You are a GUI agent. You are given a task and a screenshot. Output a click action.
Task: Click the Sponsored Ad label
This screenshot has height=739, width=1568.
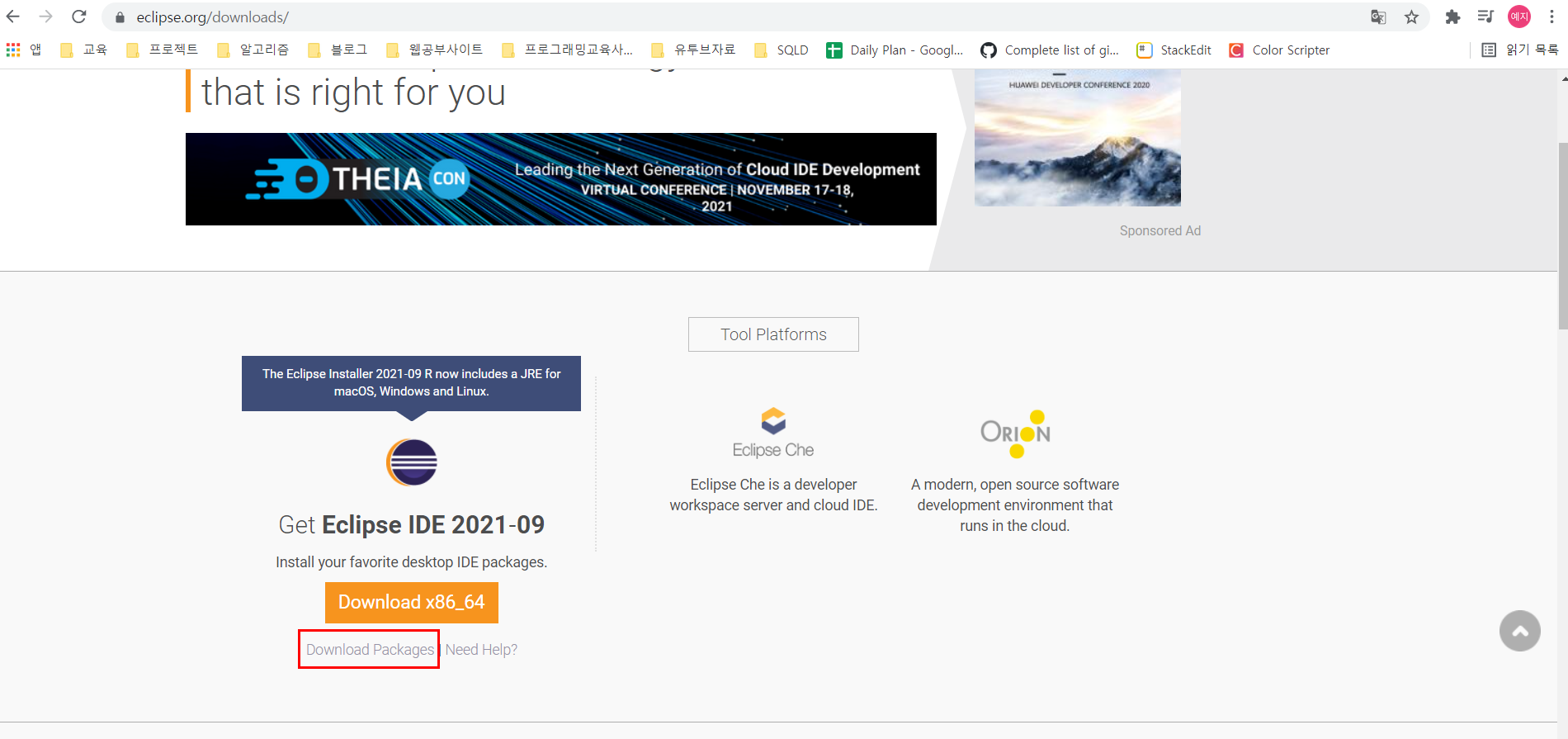(1160, 231)
